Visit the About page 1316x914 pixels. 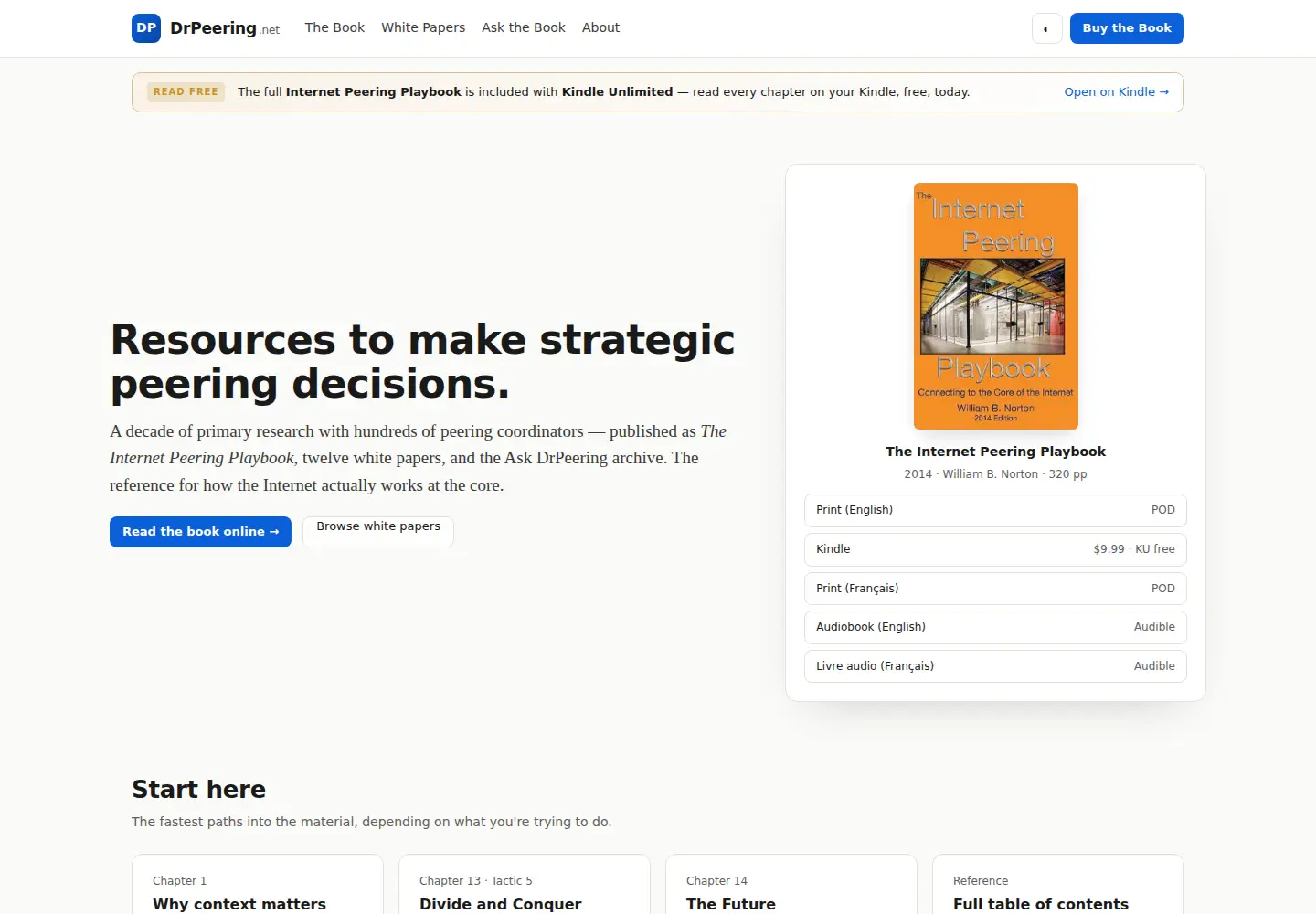click(x=600, y=27)
